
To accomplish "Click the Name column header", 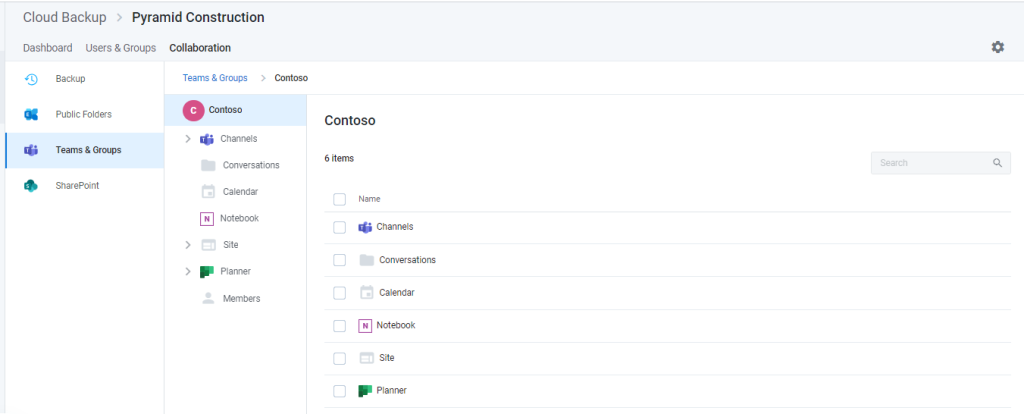I will (x=369, y=199).
